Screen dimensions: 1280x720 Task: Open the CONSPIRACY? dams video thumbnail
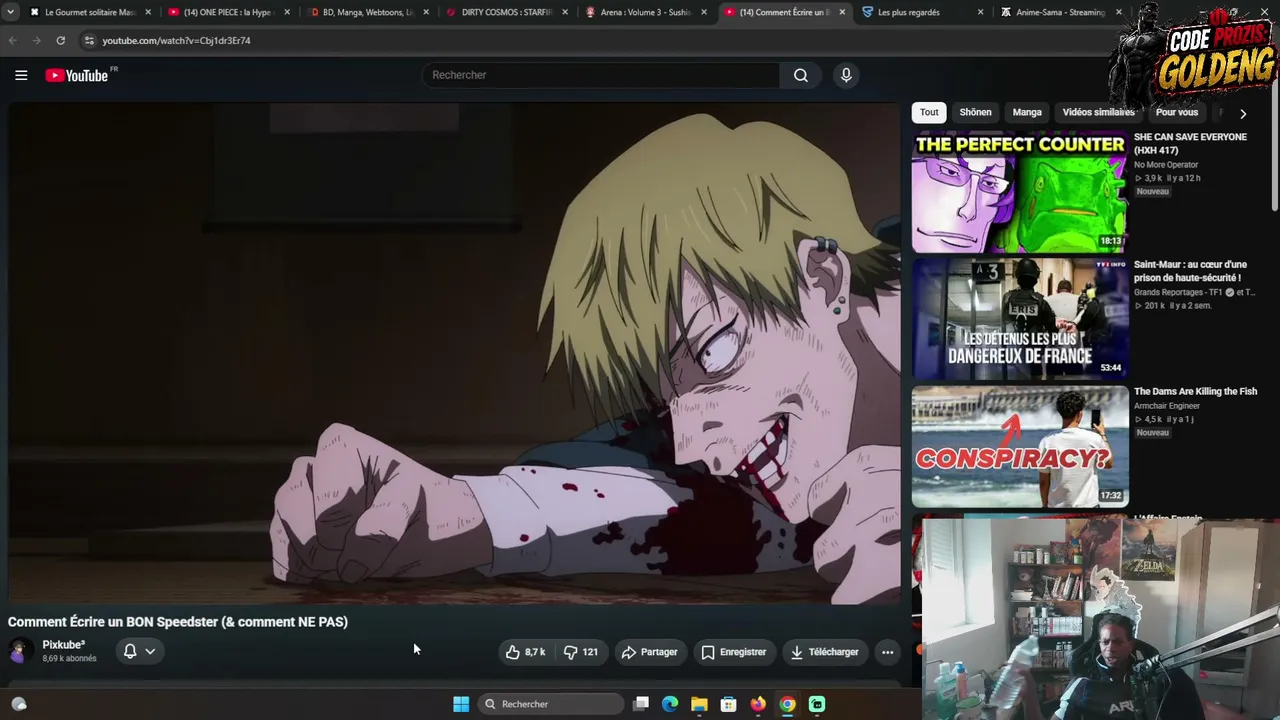click(x=1019, y=446)
